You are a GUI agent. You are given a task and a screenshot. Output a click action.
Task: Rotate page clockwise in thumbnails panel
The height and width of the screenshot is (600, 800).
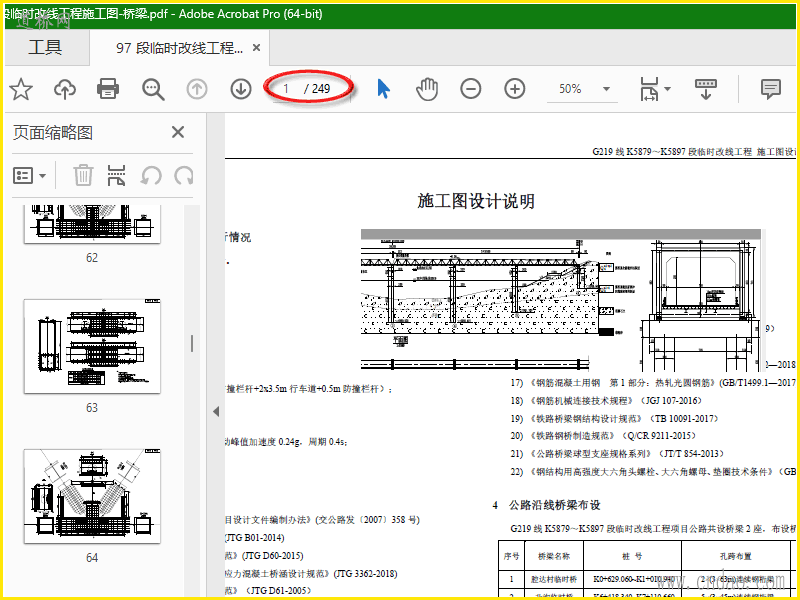(x=184, y=176)
